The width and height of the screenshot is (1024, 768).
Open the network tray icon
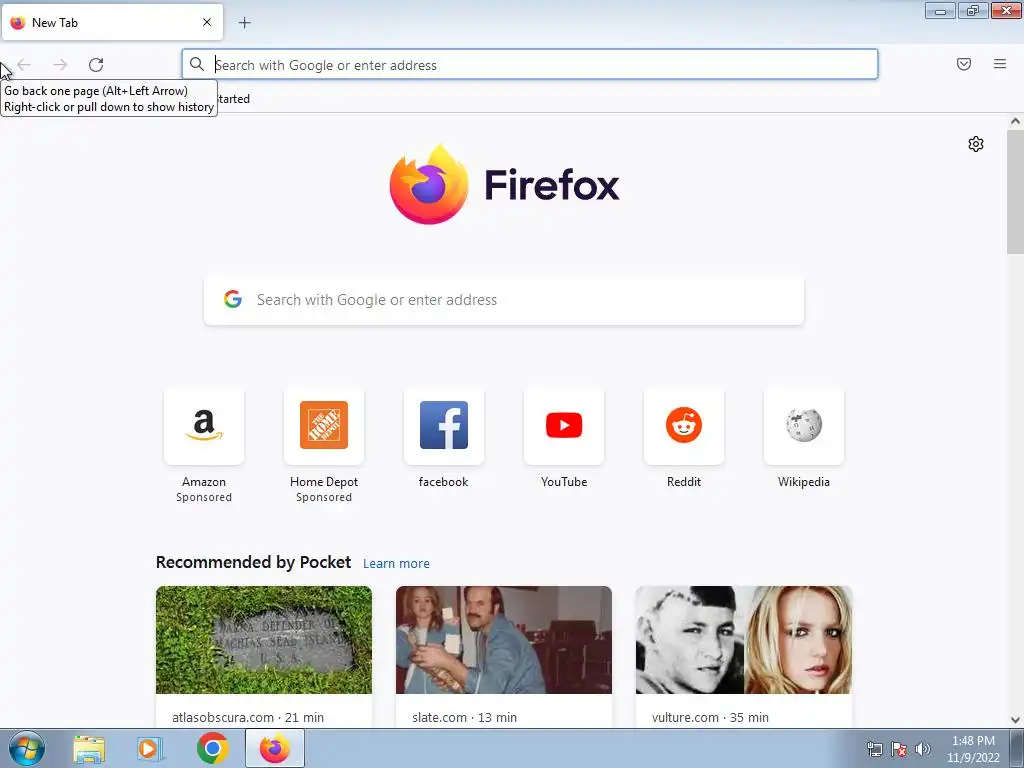point(874,749)
